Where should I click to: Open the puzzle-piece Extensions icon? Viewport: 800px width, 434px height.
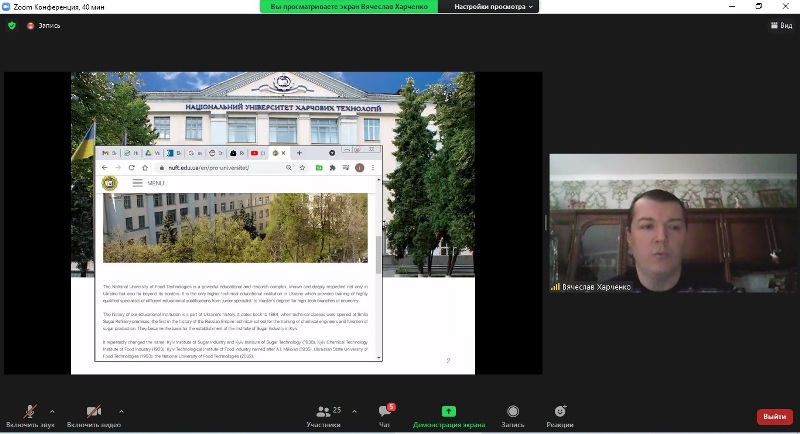333,168
